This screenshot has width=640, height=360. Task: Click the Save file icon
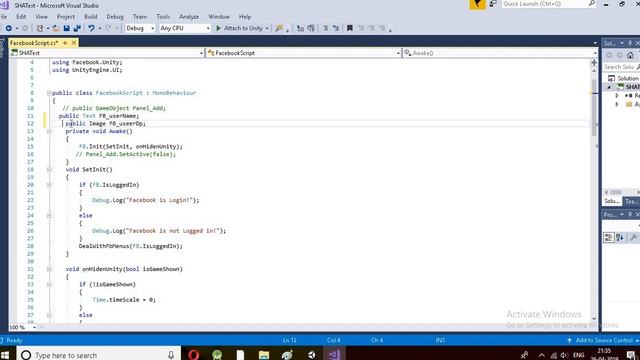click(67, 28)
